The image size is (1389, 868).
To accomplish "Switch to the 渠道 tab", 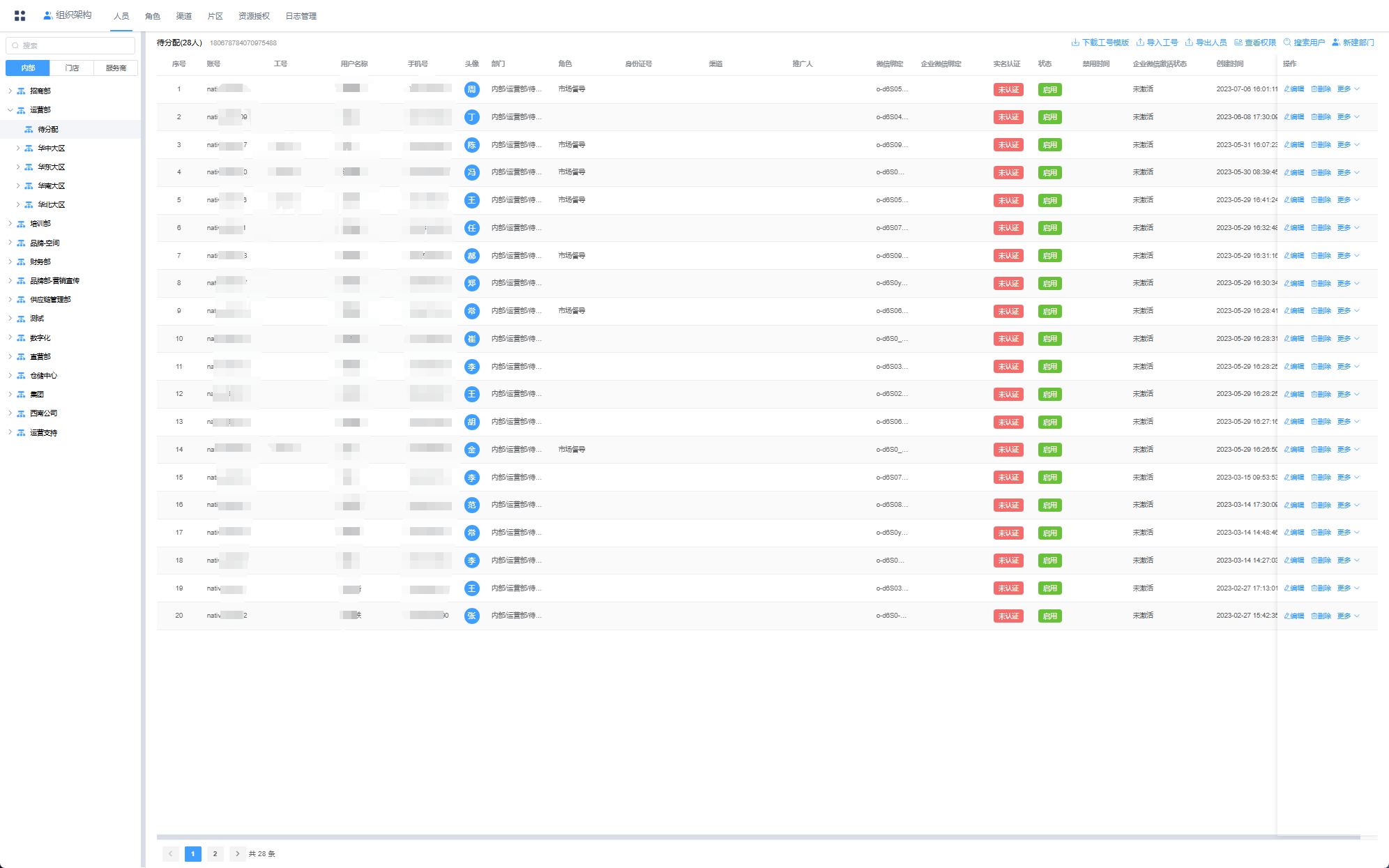I will pos(184,16).
